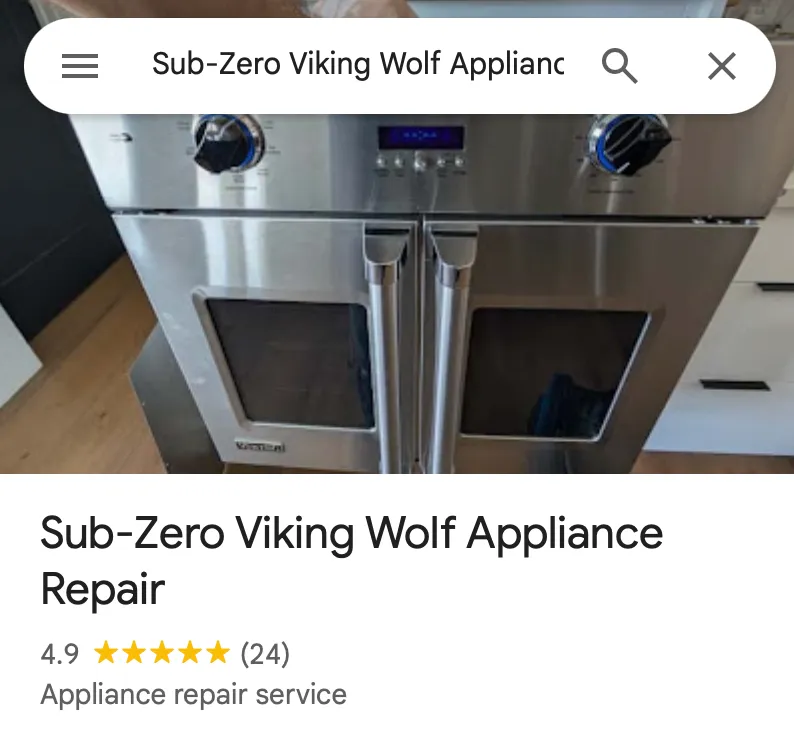Click the first yellow rating star
This screenshot has width=794, height=744.
tap(106, 652)
